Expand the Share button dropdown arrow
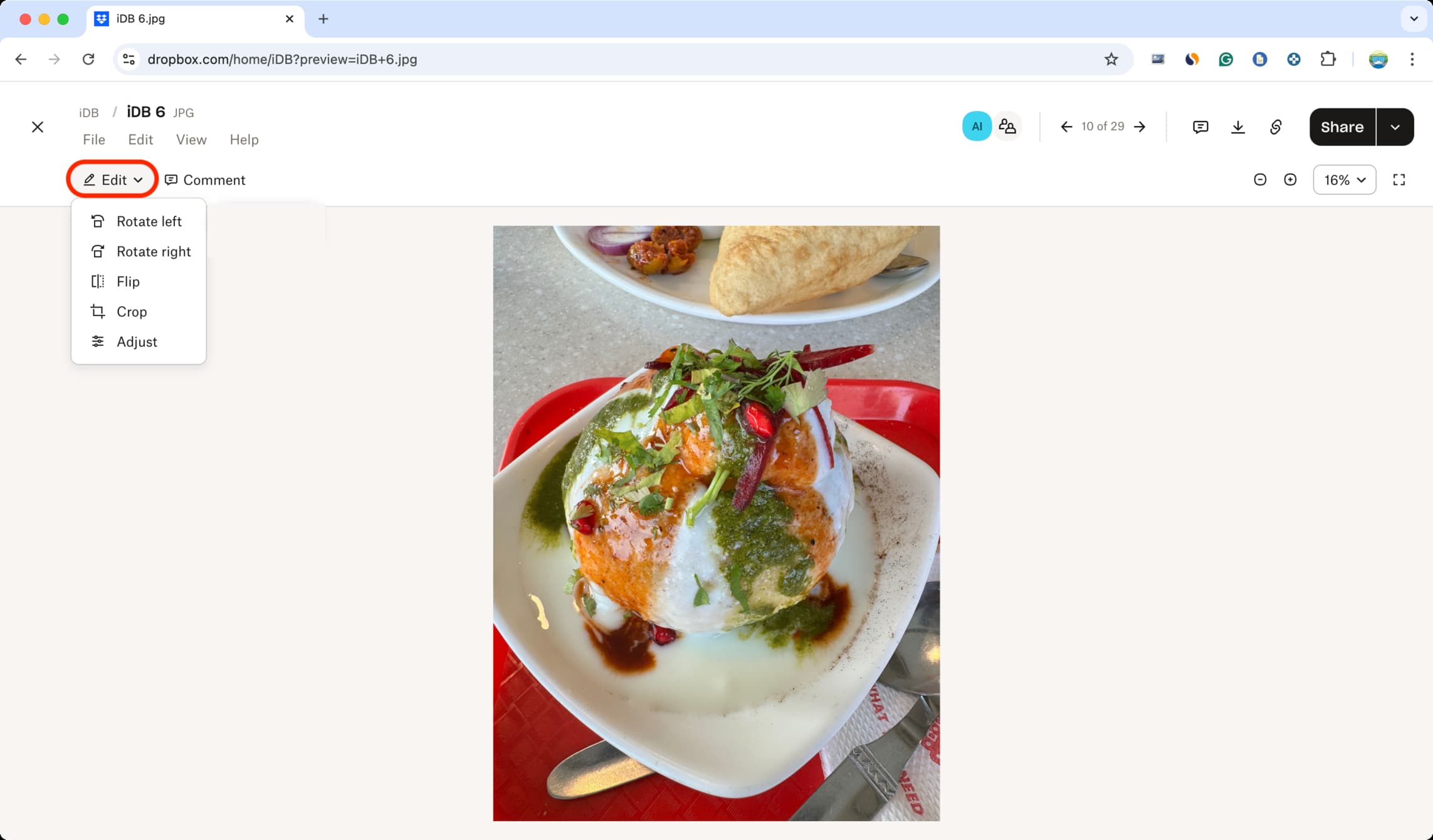Viewport: 1433px width, 840px height. click(1396, 127)
